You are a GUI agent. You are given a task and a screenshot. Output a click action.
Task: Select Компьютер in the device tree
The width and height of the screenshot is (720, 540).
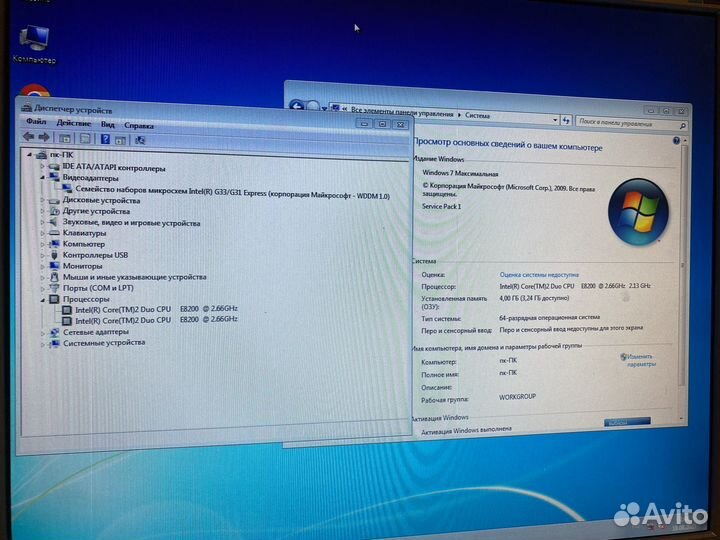pos(84,244)
